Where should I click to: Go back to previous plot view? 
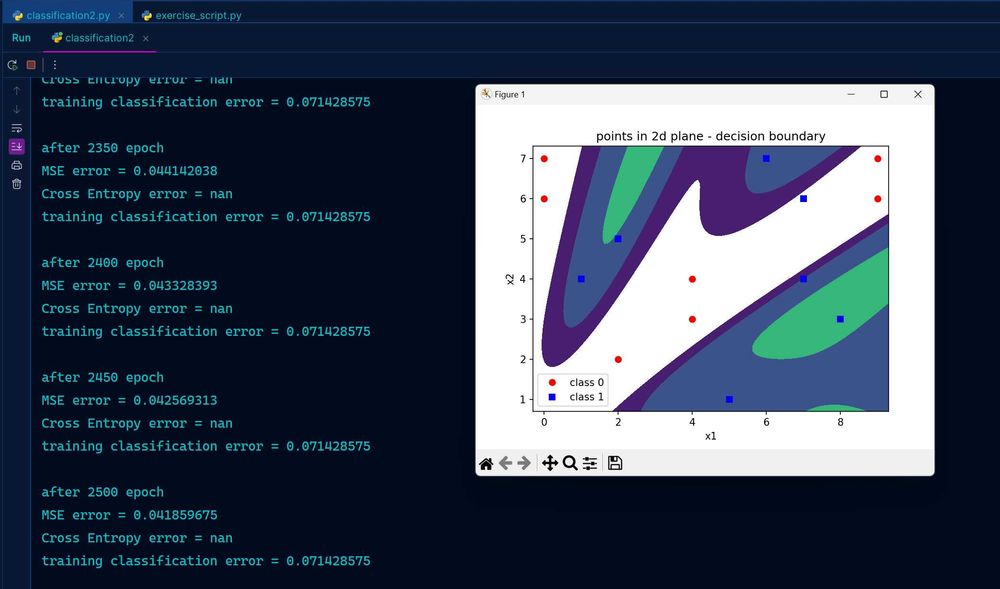pos(505,463)
